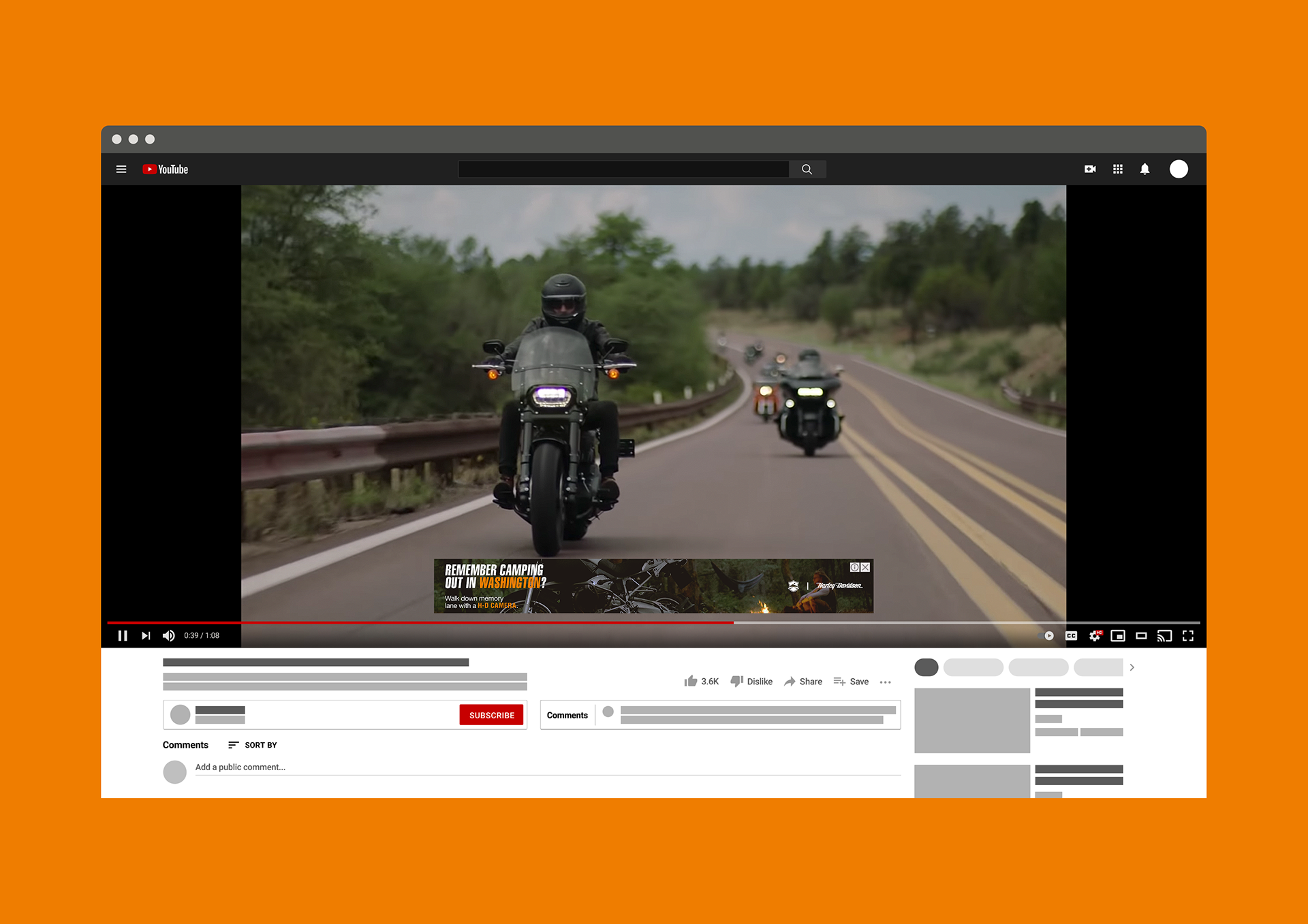Open the more actions ellipsis
The image size is (1308, 924).
(886, 682)
